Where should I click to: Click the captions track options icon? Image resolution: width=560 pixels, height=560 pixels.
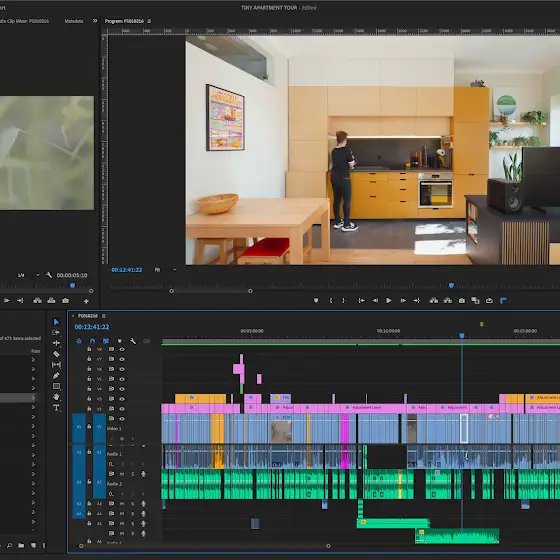click(x=146, y=341)
